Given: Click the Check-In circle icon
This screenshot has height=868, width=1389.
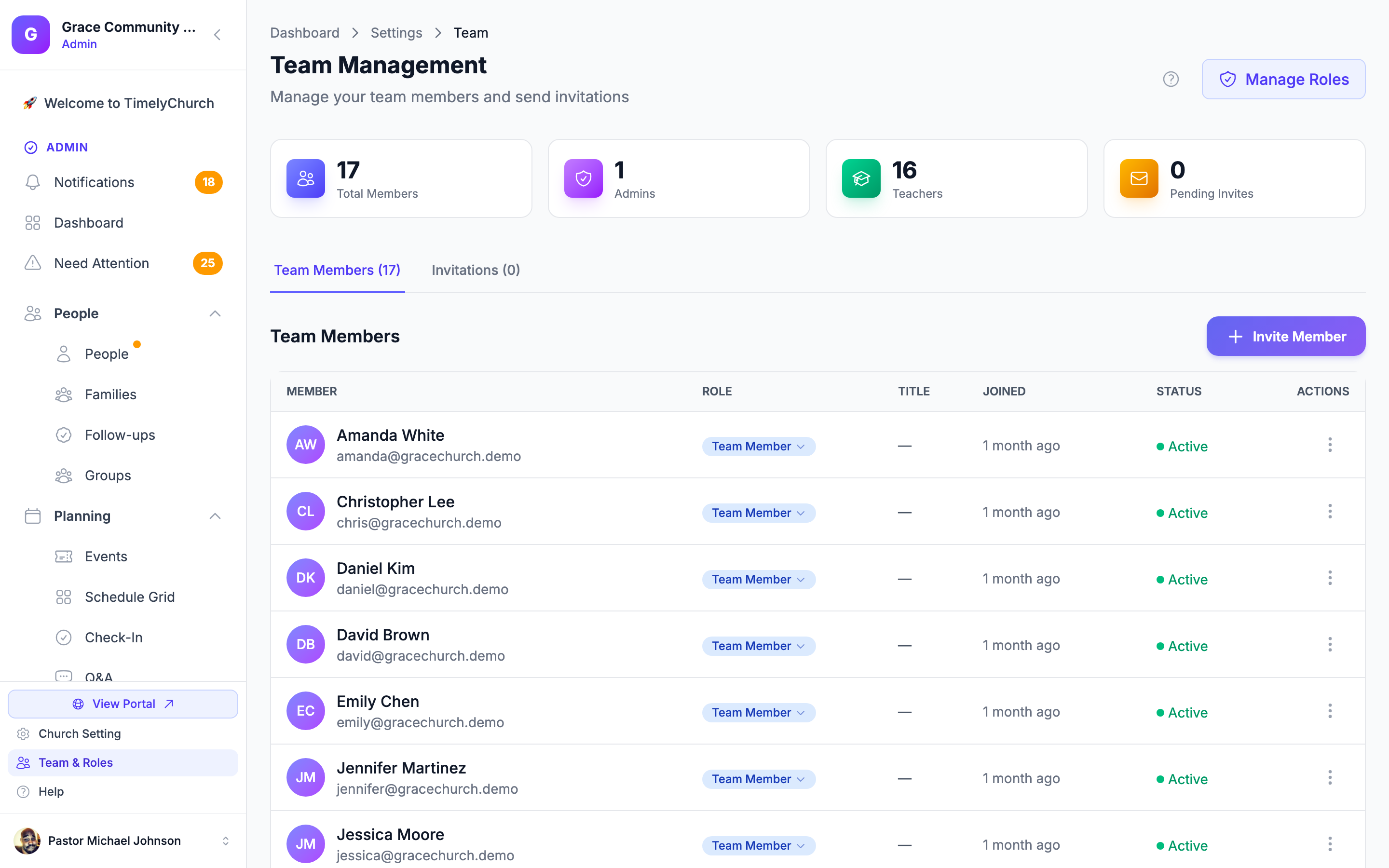Looking at the screenshot, I should [64, 637].
